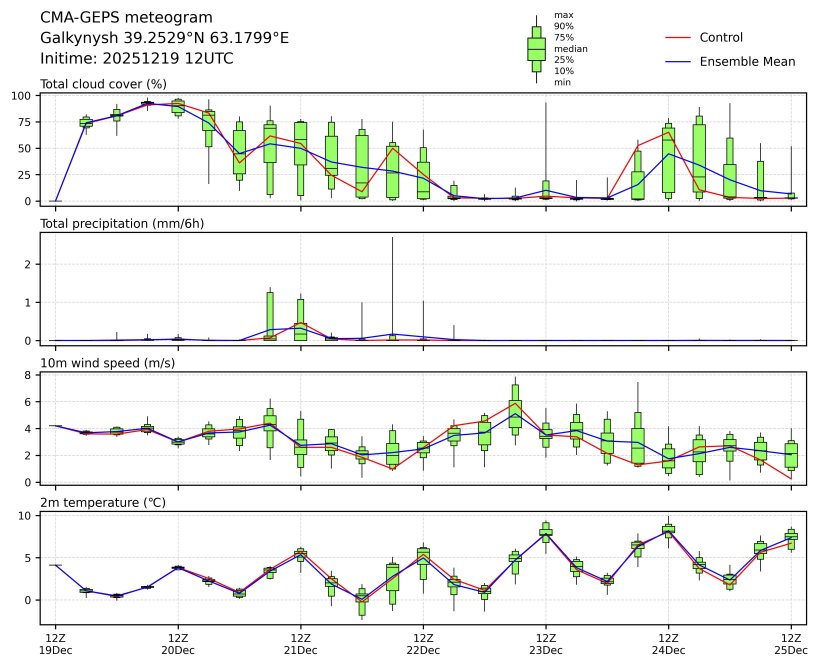The width and height of the screenshot is (819, 667).
Task: Select the Ensemble Mean legend label
Action: pos(747,62)
